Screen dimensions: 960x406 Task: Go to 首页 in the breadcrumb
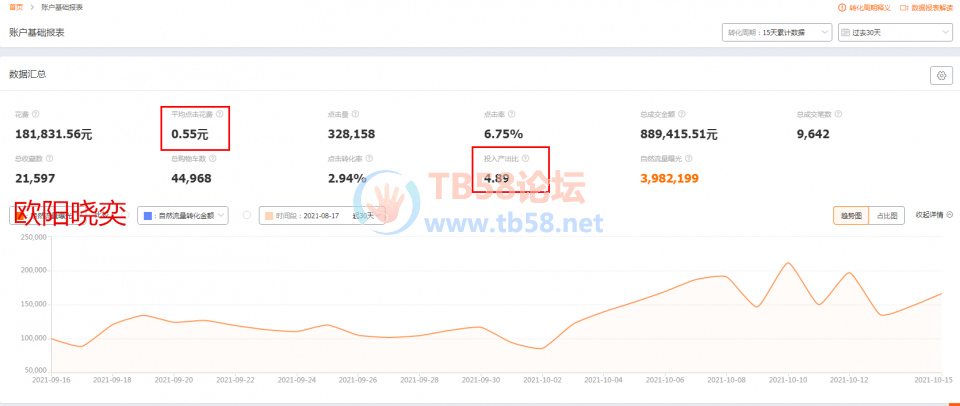click(13, 8)
